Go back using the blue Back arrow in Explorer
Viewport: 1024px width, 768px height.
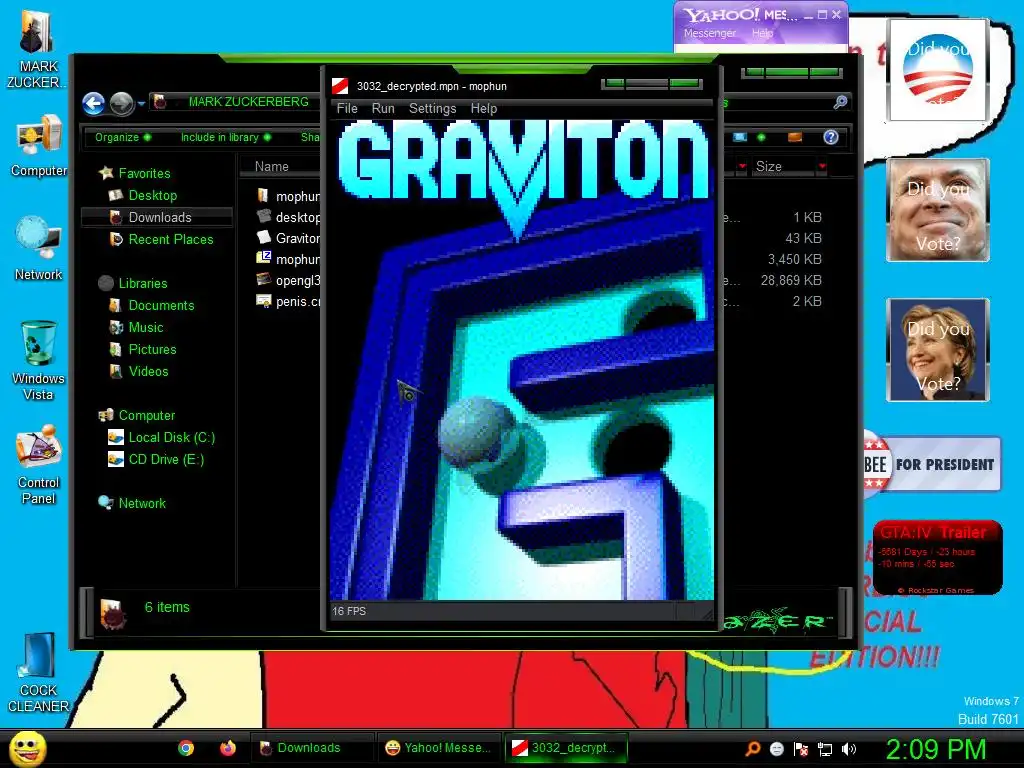93,103
